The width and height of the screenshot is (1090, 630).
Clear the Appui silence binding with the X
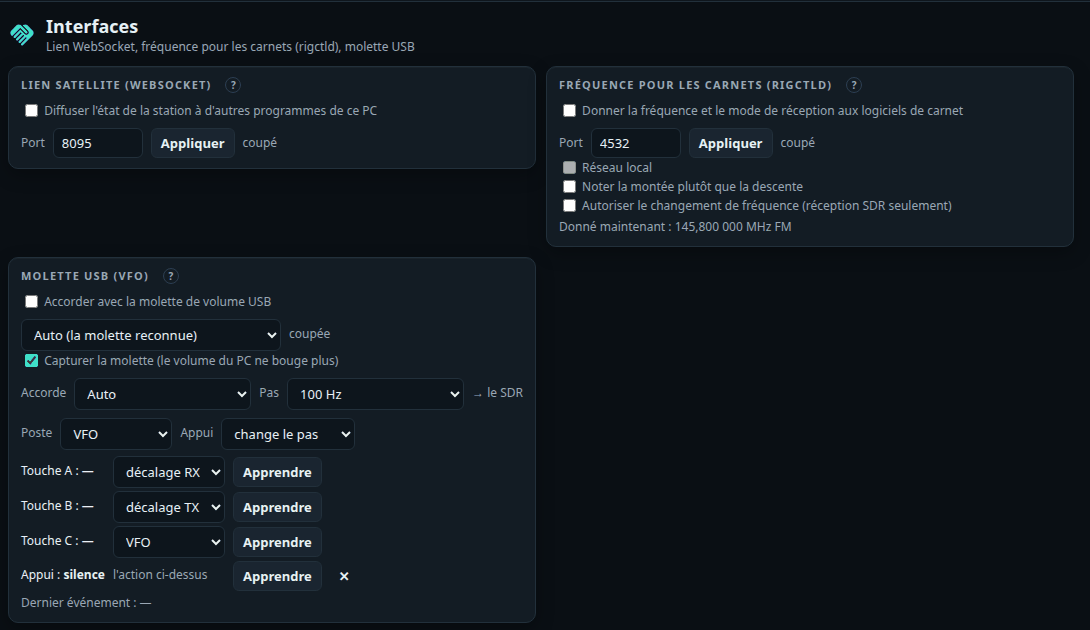pyautogui.click(x=344, y=576)
